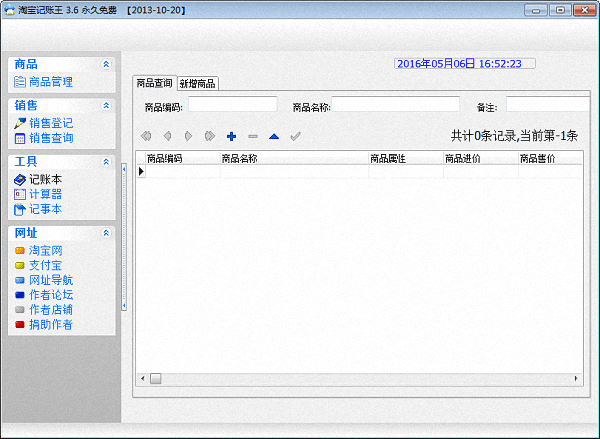
Task: Open 计算器 calculator tool
Action: 44,194
